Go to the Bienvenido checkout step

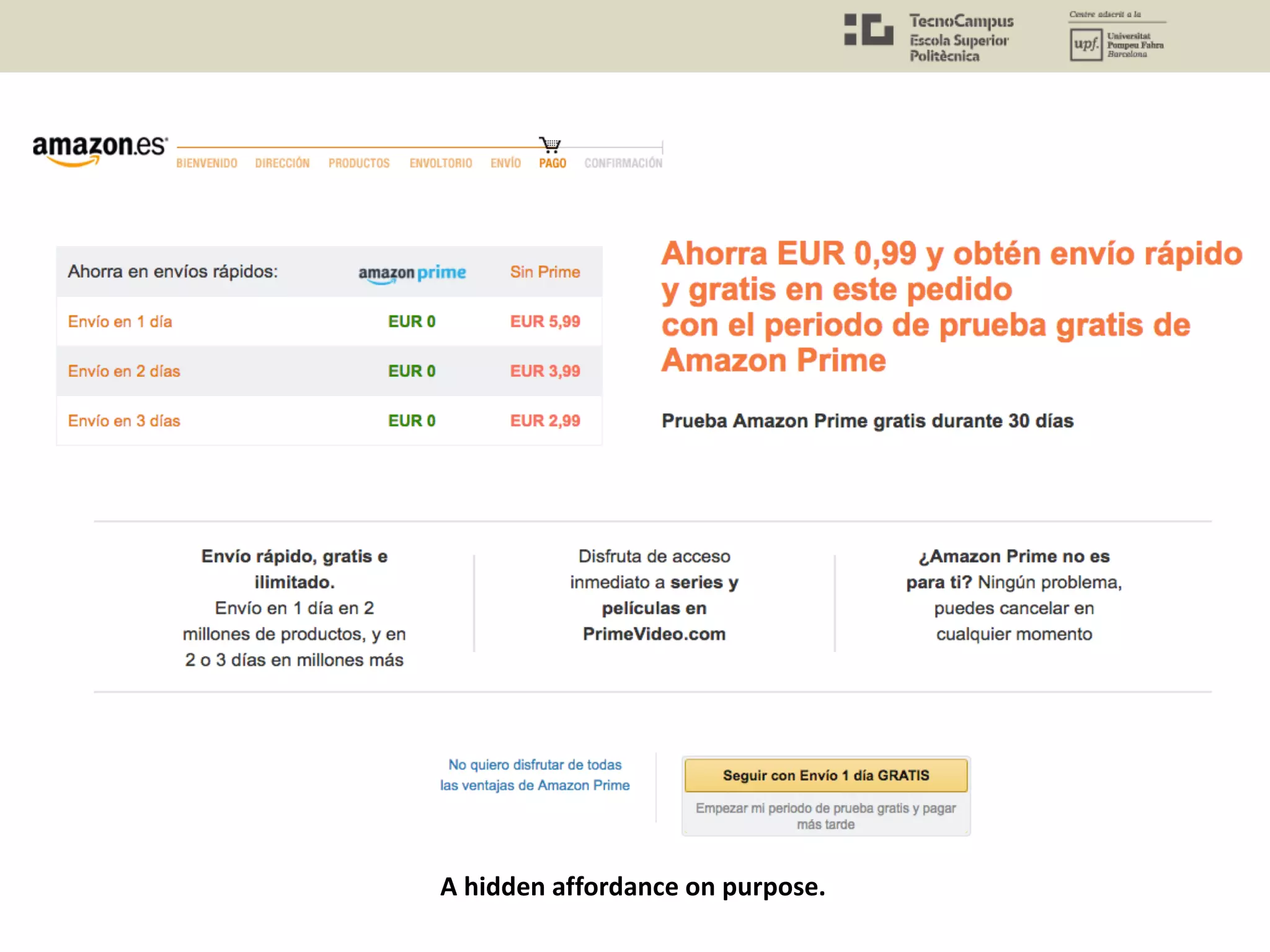pyautogui.click(x=206, y=163)
